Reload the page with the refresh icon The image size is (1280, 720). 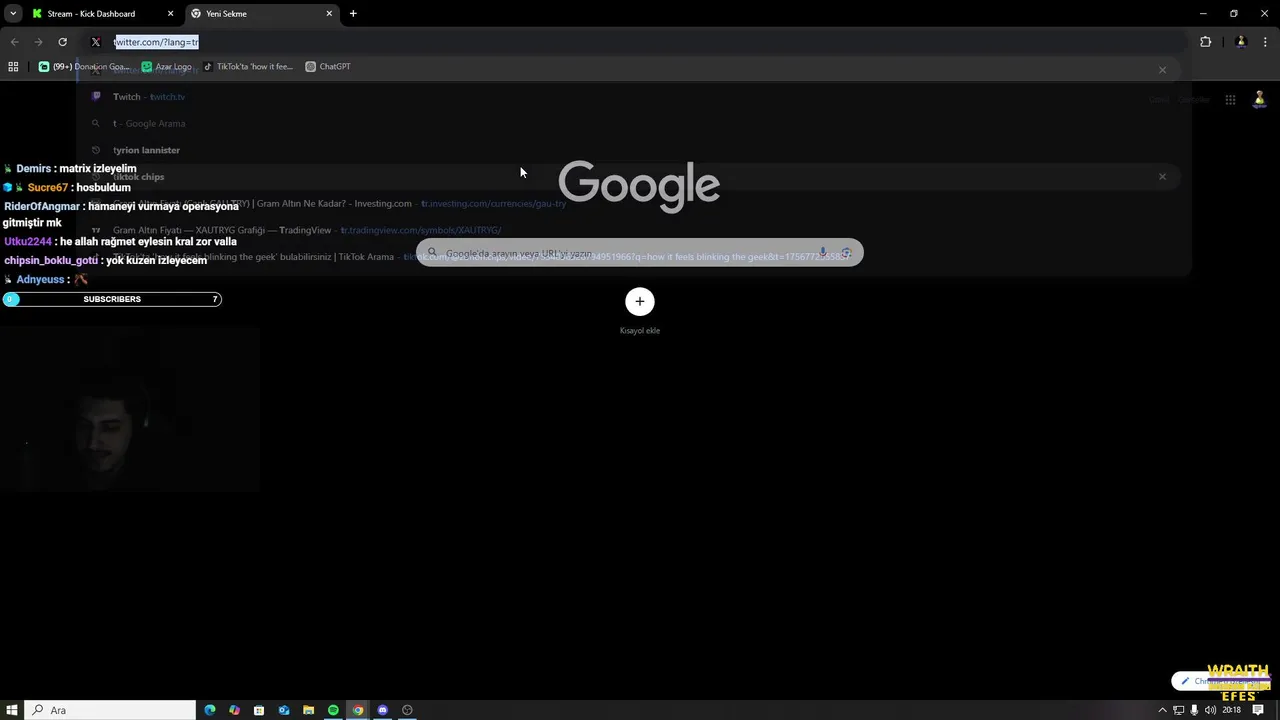point(62,42)
